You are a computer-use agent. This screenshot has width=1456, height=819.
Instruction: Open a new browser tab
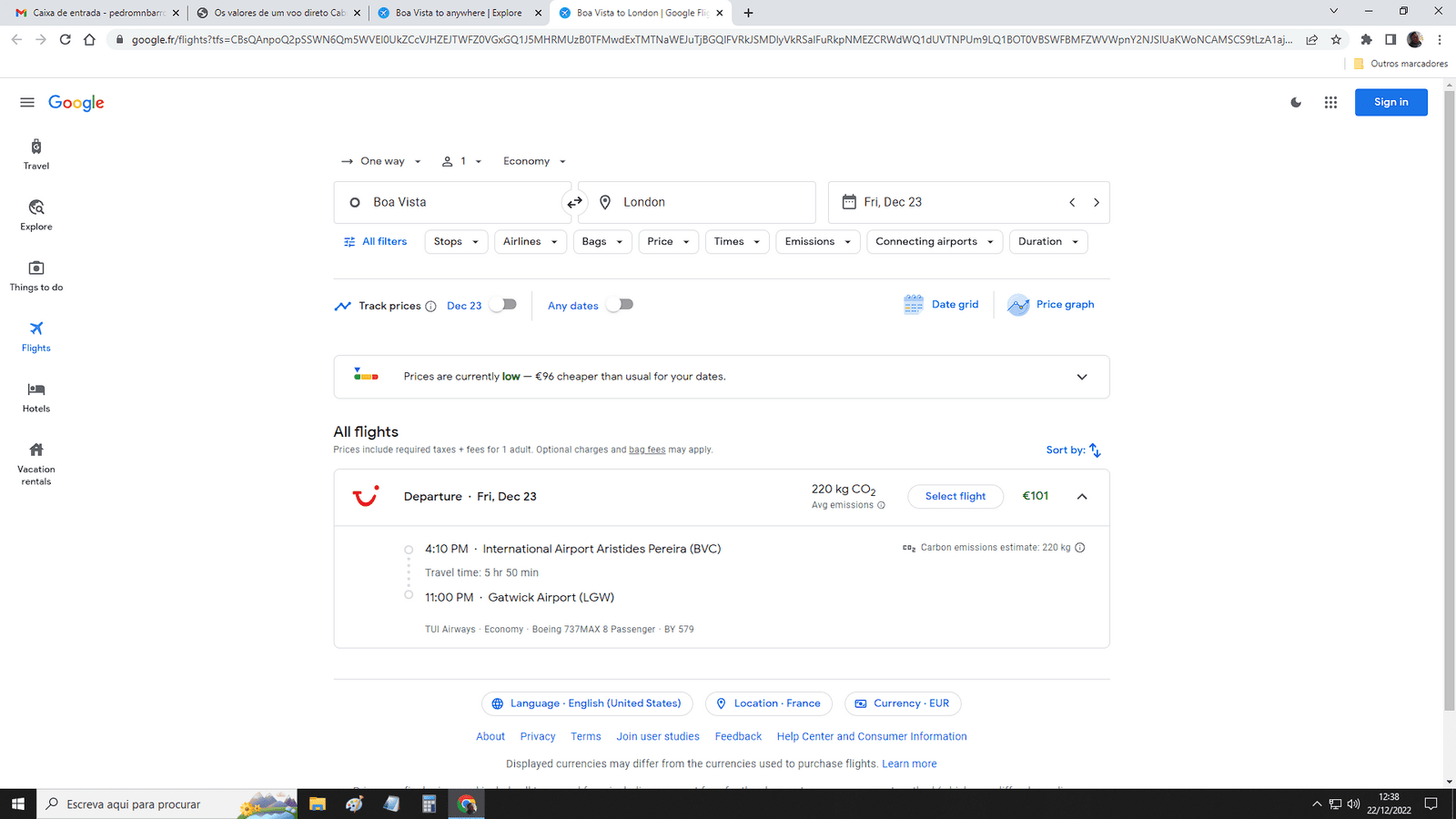[x=748, y=13]
